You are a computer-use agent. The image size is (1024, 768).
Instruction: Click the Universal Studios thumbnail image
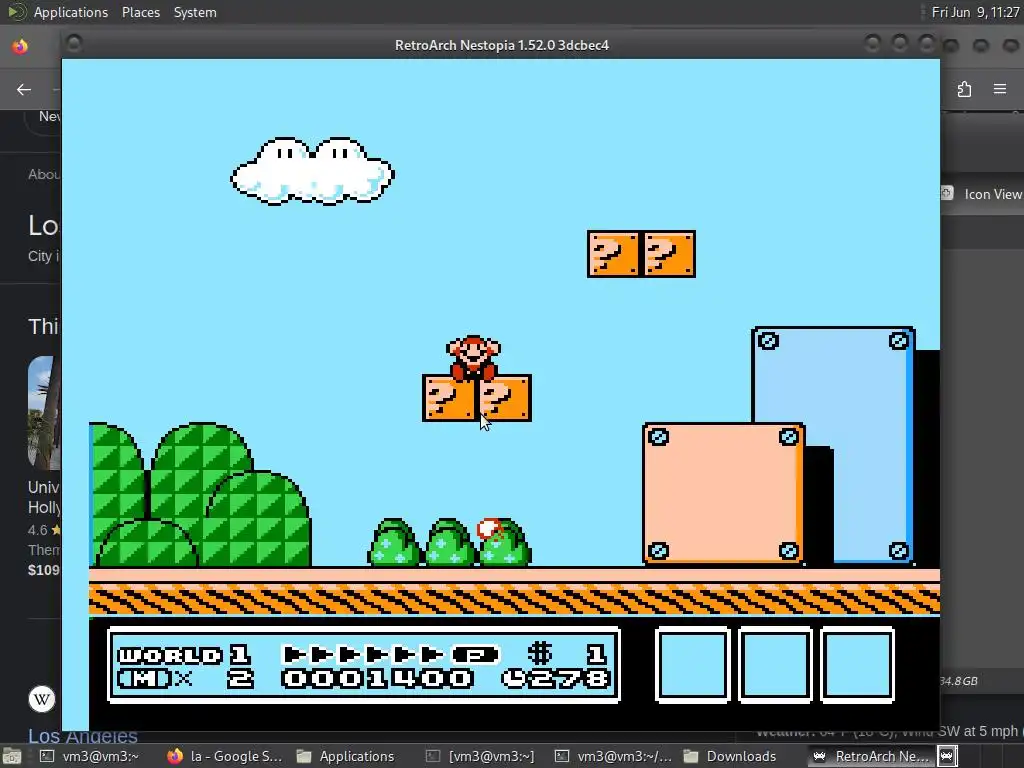coord(44,413)
